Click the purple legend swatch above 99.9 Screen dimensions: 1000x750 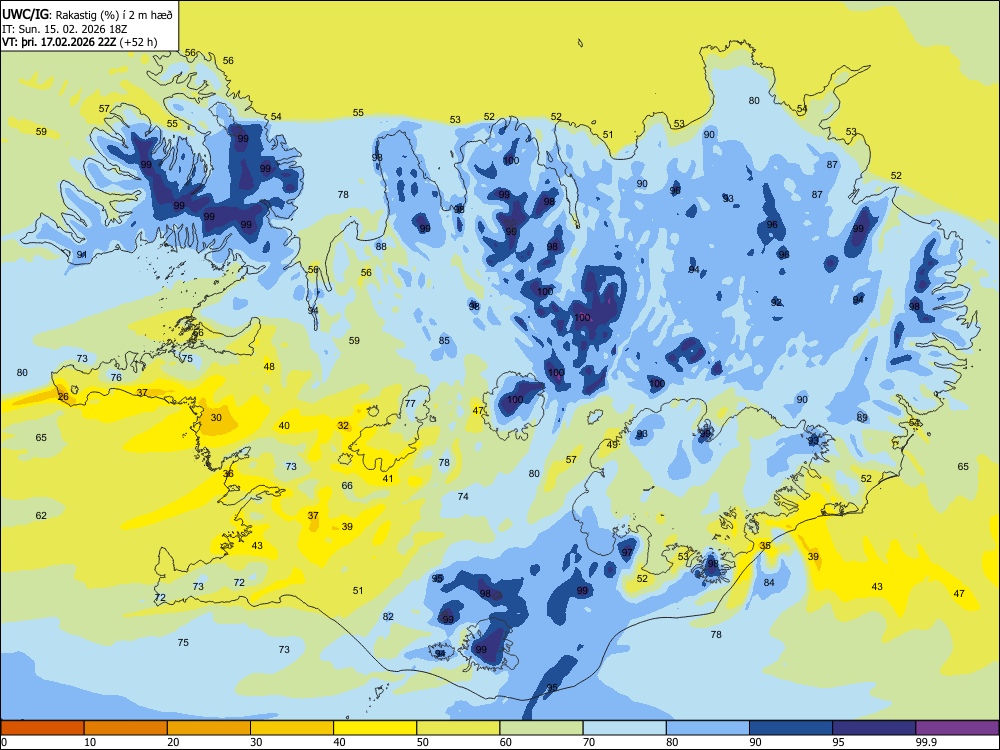coord(957,728)
